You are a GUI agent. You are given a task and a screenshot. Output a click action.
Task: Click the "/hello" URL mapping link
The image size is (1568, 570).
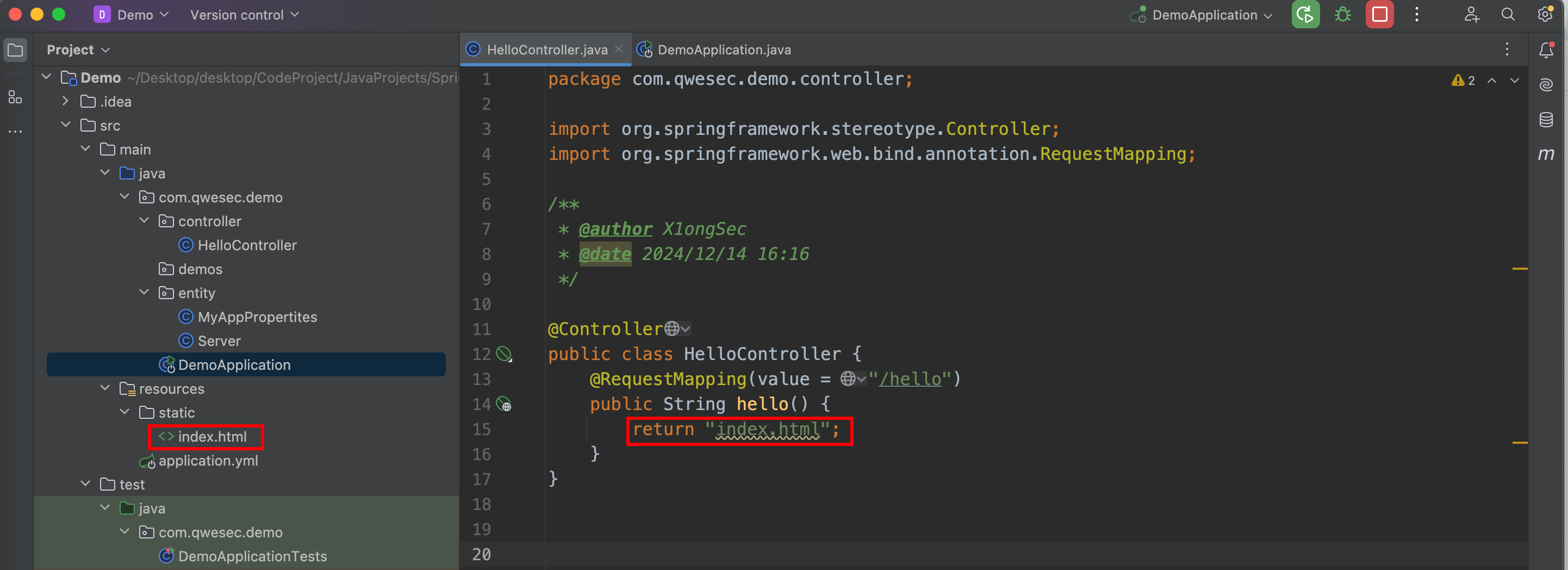[x=910, y=379]
